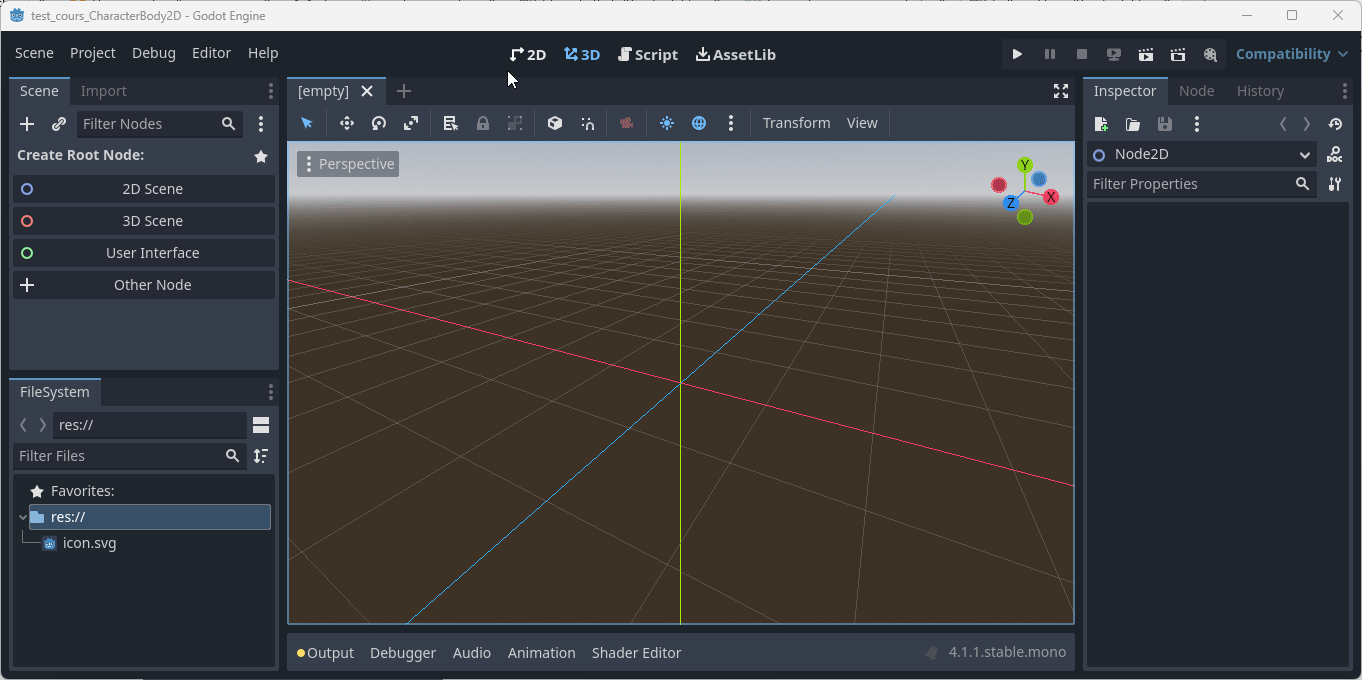Open the Editor menu
Screen dimensions: 1362x680
[x=211, y=53]
